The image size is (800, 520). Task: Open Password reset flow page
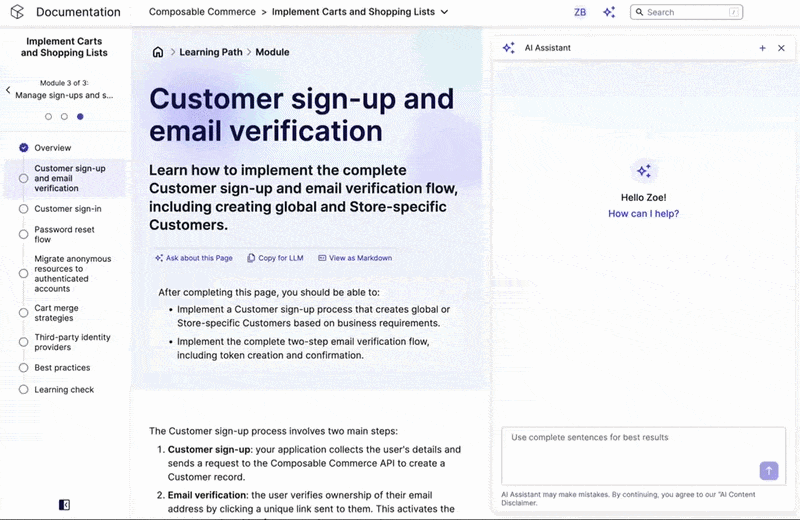(64, 234)
